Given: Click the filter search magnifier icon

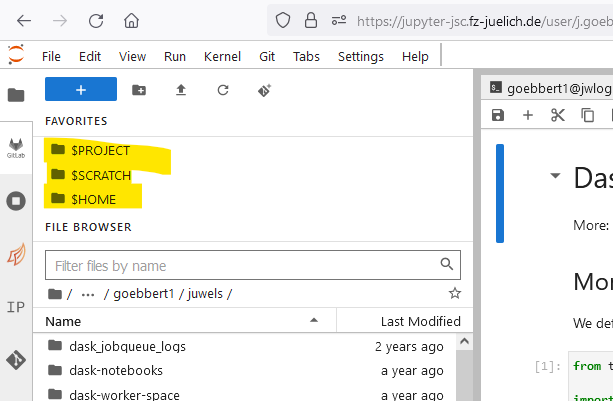Looking at the screenshot, I should (x=446, y=264).
